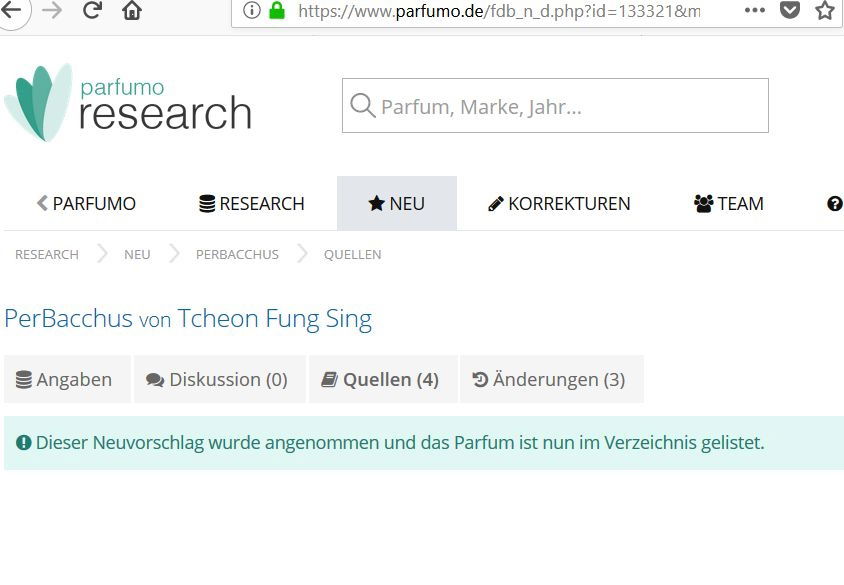Image resolution: width=844 pixels, height=585 pixels.
Task: Select the NEU navigation item
Action: click(397, 203)
